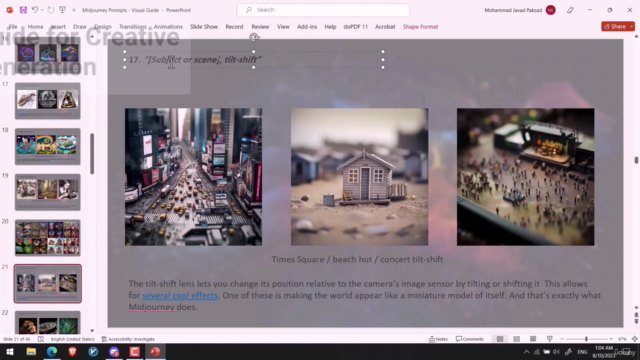The image size is (640, 360).
Task: Click the zoom in plus button
Action: tap(611, 339)
